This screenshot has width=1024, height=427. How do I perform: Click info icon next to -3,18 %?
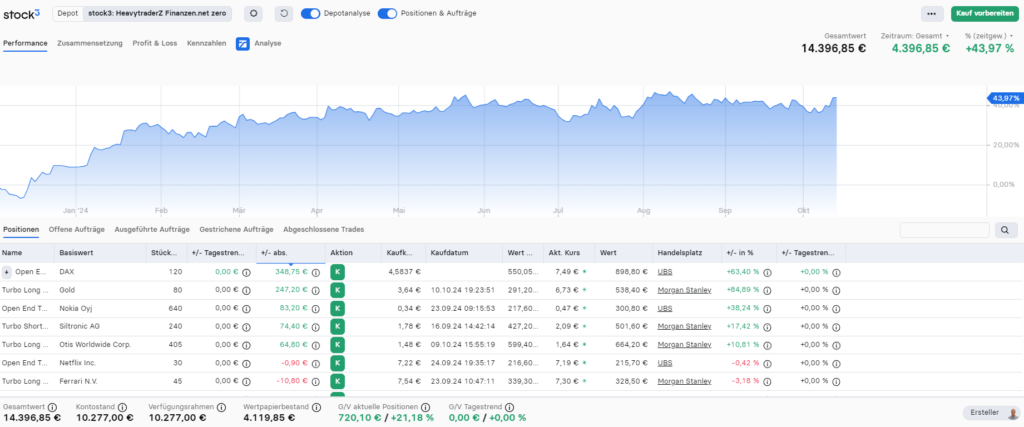pos(767,381)
